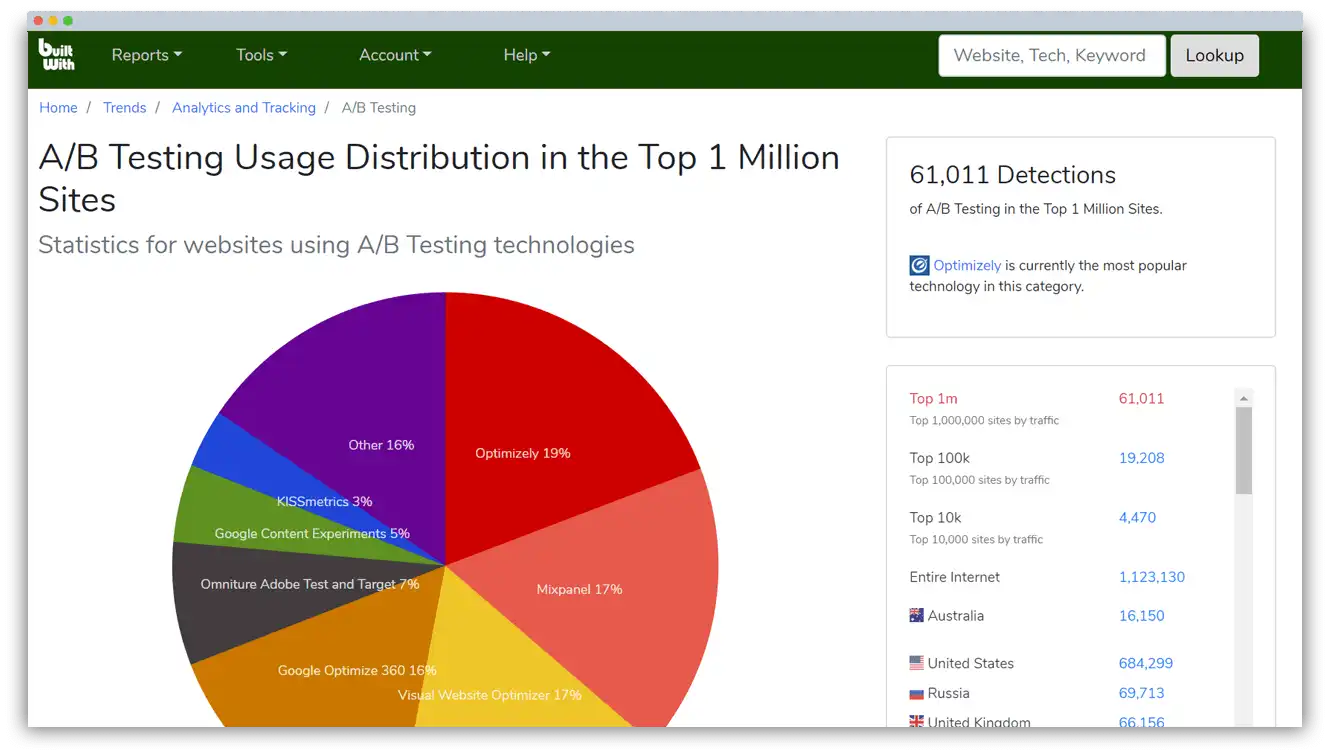Click the Australia flag icon

pyautogui.click(x=916, y=616)
